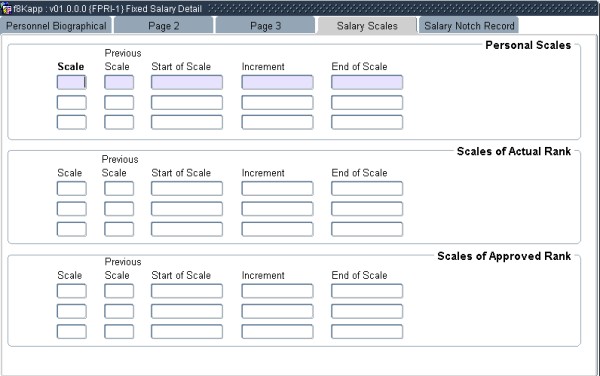Click third-row Previous Scale field in Approved Rank
600x376 pixels.
point(119,332)
